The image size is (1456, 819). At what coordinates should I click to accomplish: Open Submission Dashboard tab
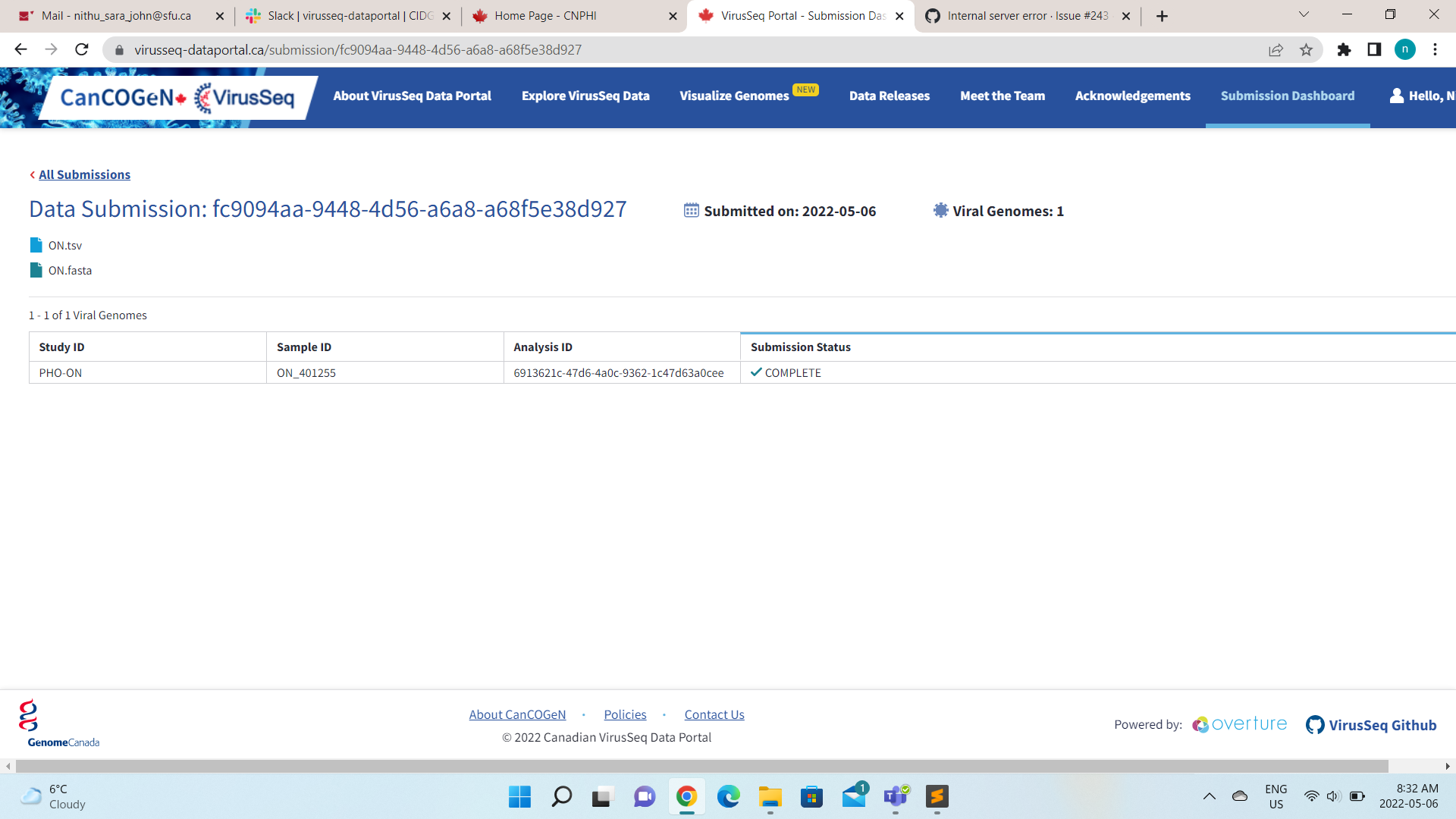click(x=1287, y=96)
